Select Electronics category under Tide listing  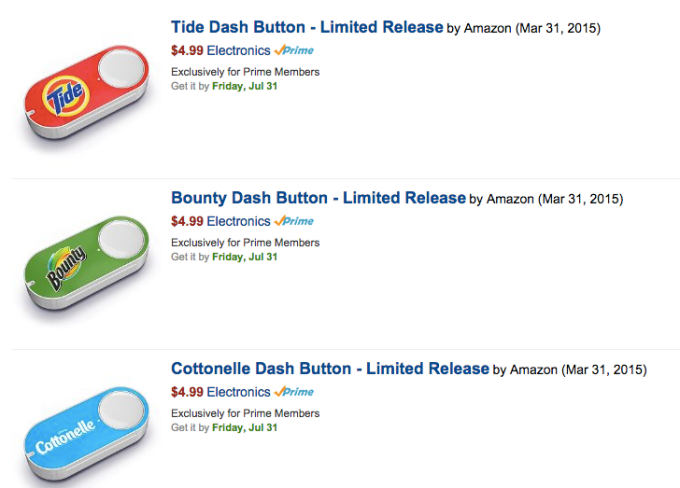point(238,50)
